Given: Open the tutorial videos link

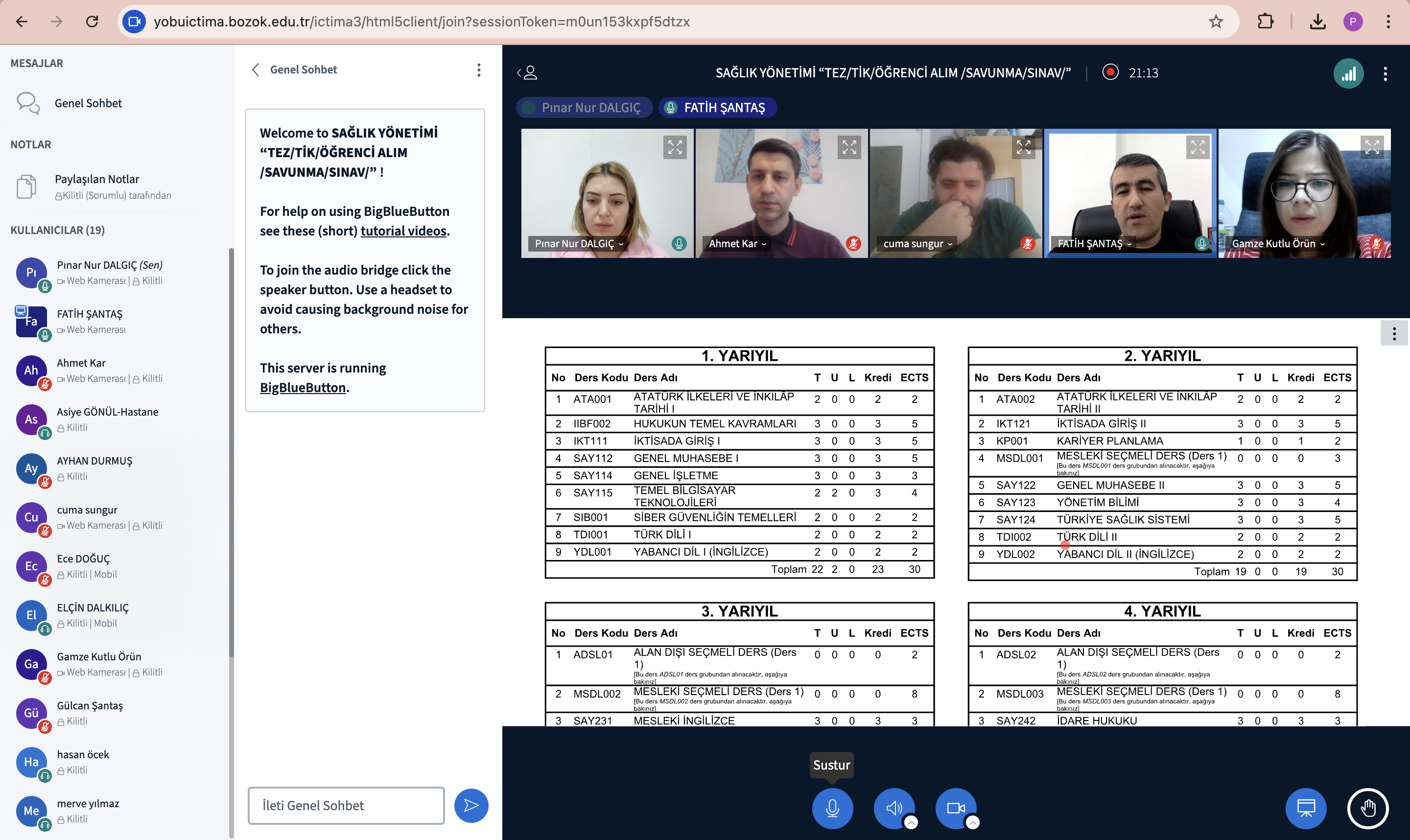Looking at the screenshot, I should (403, 231).
